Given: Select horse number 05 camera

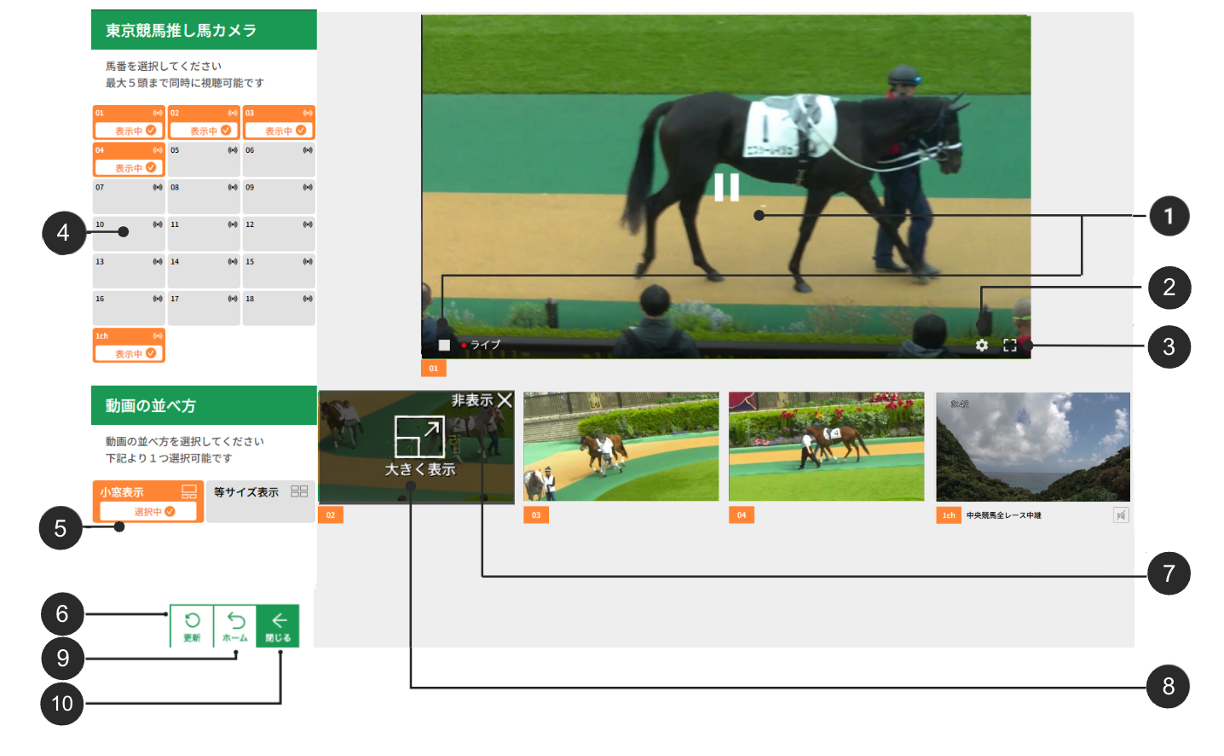Looking at the screenshot, I should point(204,159).
